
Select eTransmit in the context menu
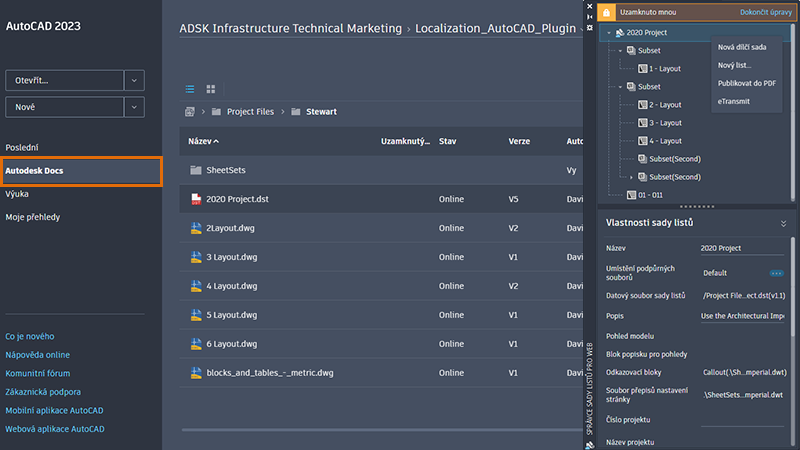coord(732,101)
